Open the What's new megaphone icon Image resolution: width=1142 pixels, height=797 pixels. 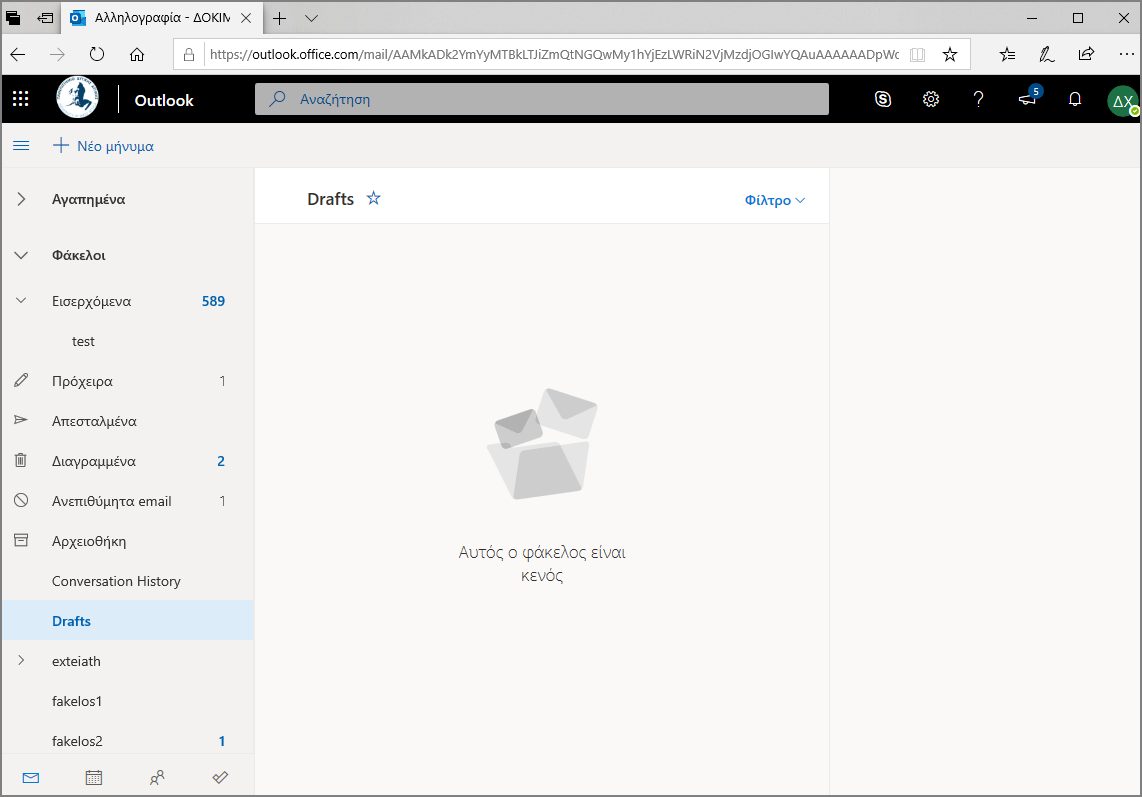tap(1028, 98)
